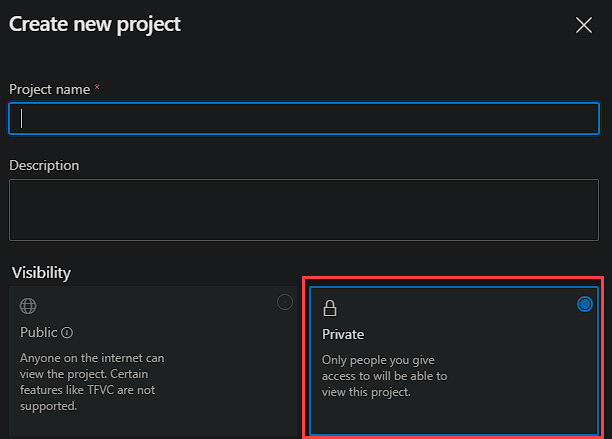Open the info icon beside Public

pos(67,333)
